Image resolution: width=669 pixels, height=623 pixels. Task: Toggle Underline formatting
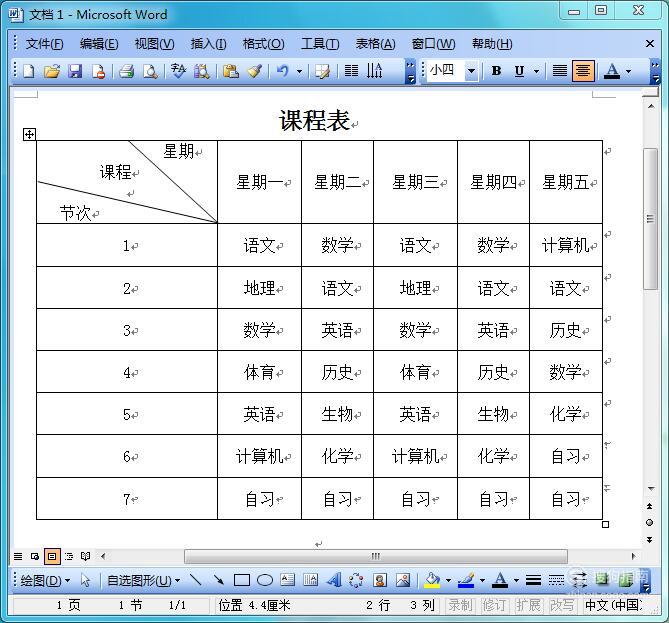point(519,71)
